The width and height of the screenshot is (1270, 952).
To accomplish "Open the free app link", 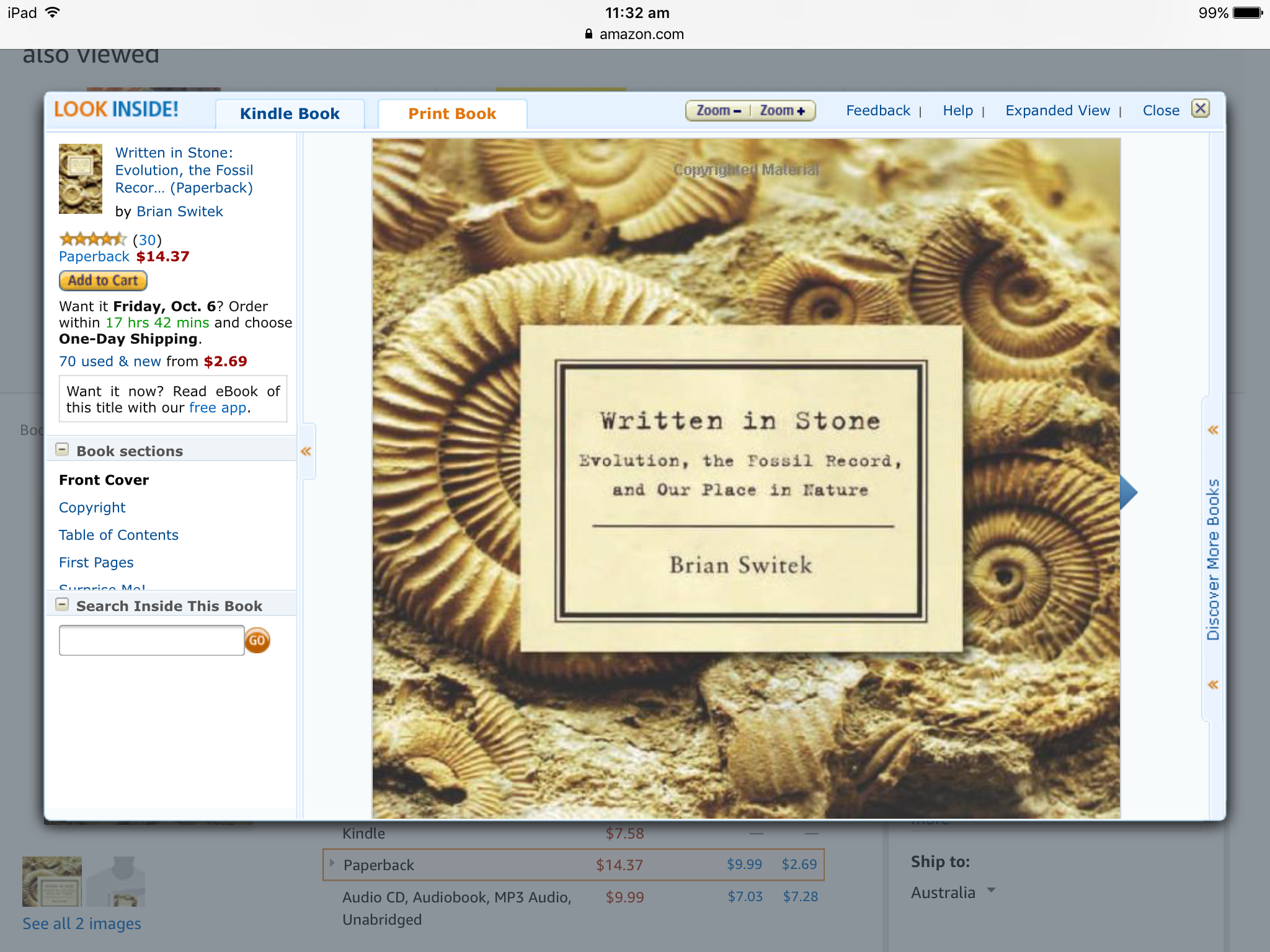I will click(218, 408).
